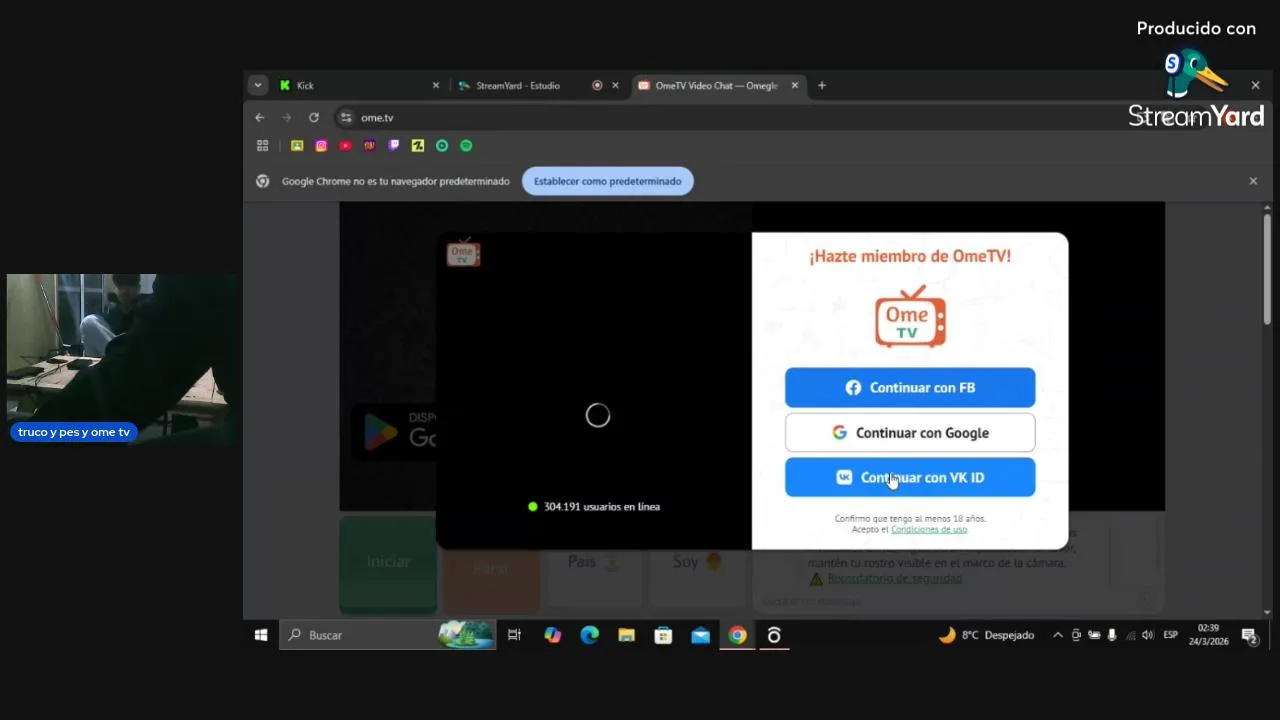Open the YouTube bookmark
Viewport: 1280px width, 720px height.
point(345,145)
